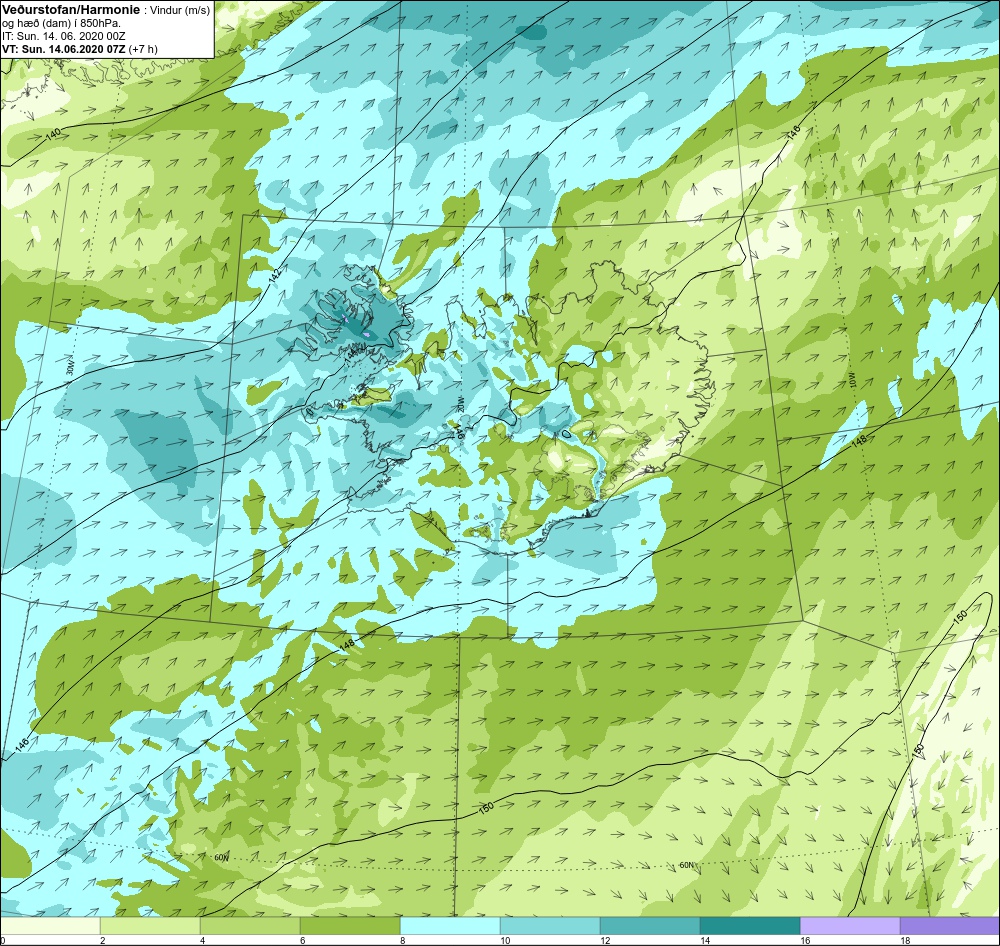The width and height of the screenshot is (1000, 946).
Task: Click the legend scale value 18
Action: [x=904, y=940]
